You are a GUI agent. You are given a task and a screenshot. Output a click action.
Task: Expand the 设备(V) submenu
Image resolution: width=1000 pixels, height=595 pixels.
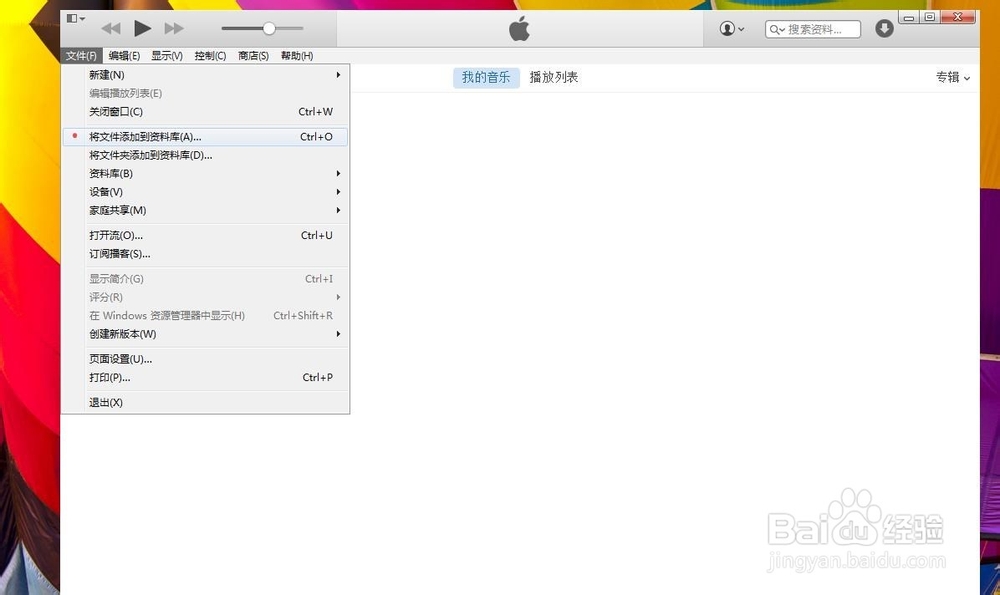click(103, 191)
